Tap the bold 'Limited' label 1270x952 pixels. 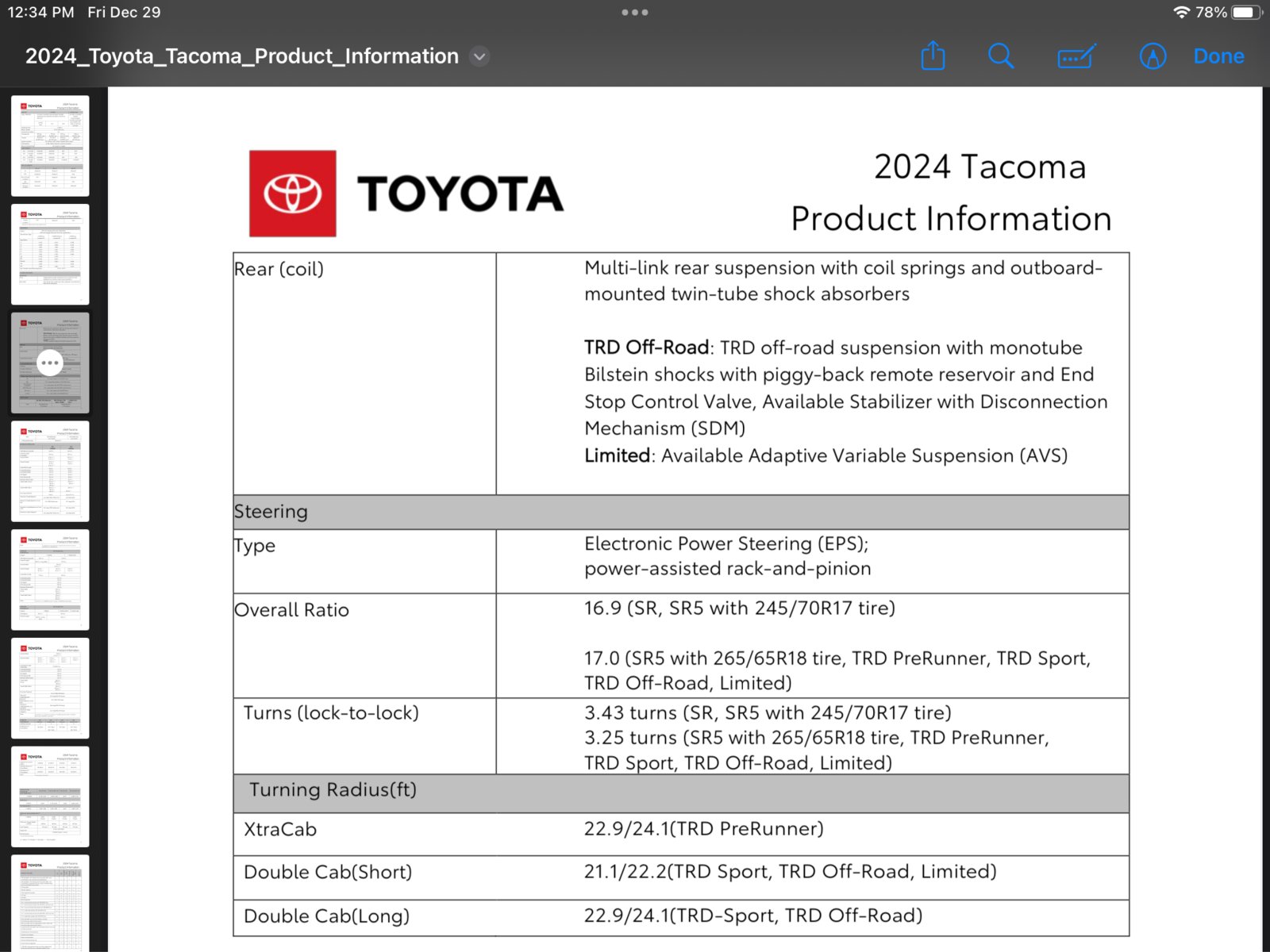tap(618, 455)
